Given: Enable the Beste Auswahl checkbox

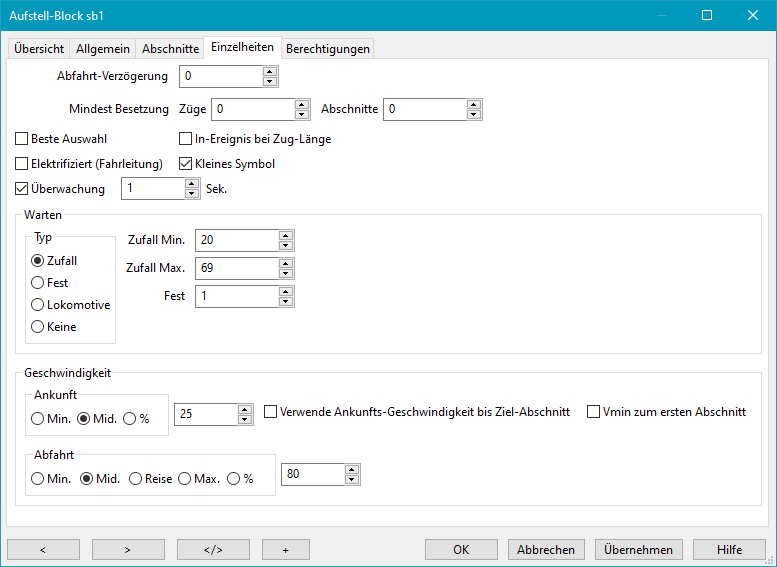Looking at the screenshot, I should pyautogui.click(x=23, y=139).
